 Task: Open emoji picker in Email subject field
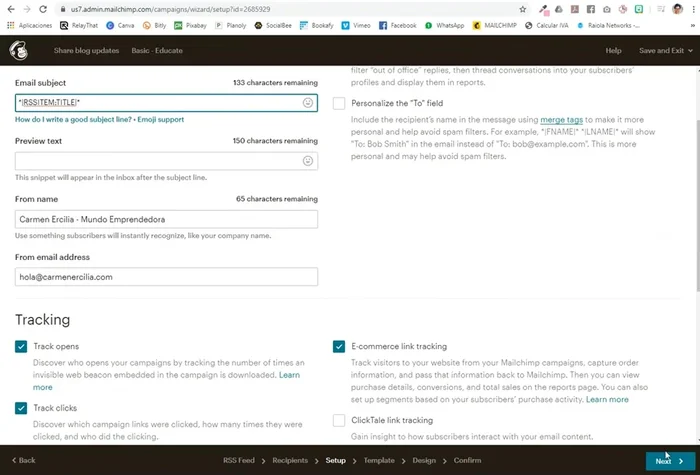308,102
